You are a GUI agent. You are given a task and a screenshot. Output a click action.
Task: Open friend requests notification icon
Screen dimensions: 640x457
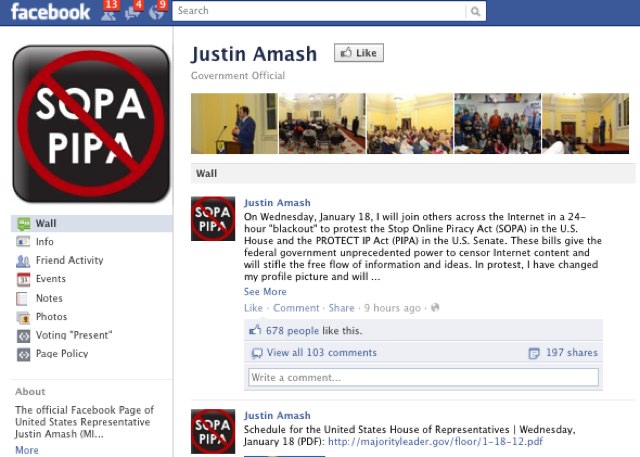tap(109, 12)
